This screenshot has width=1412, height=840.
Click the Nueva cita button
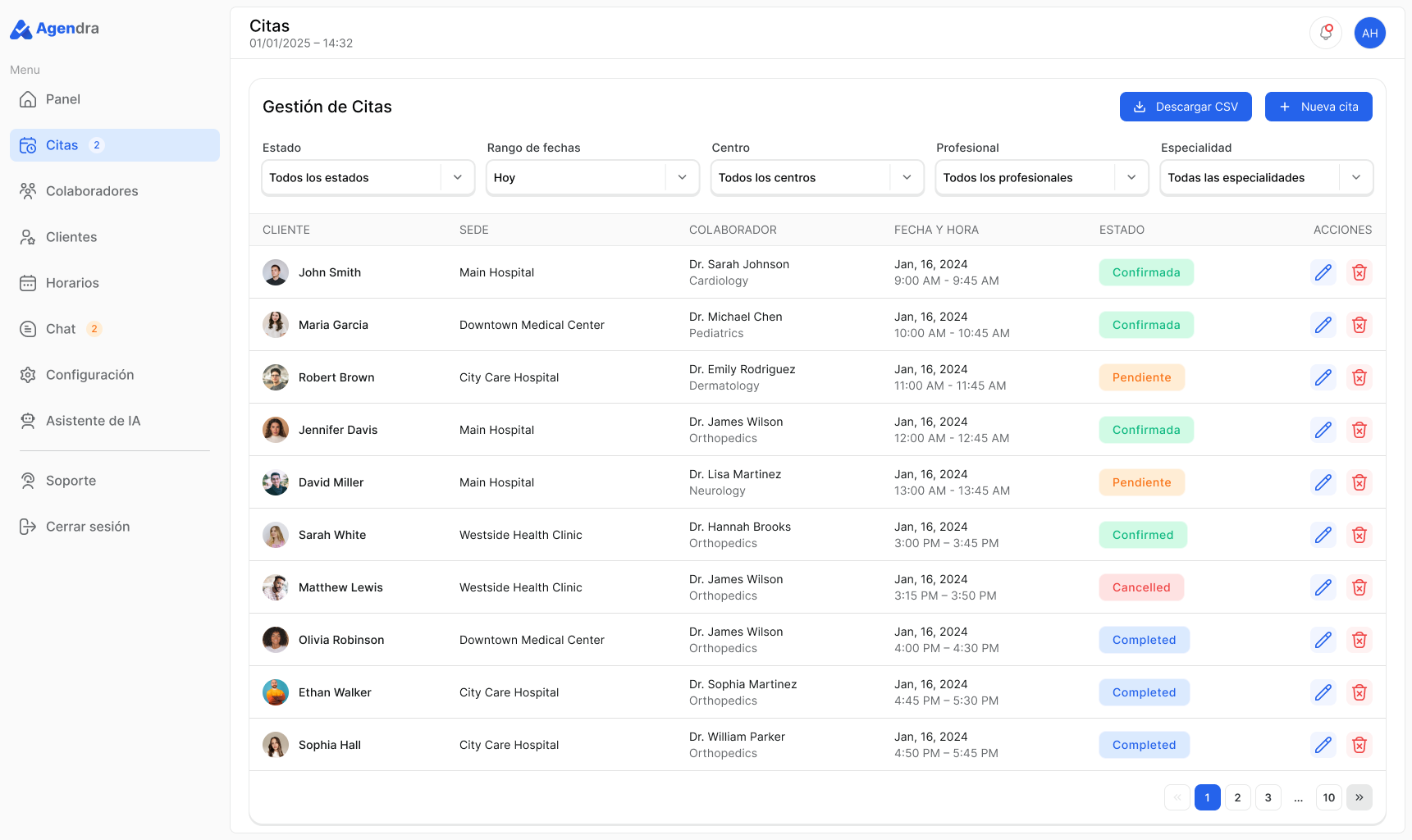point(1318,107)
